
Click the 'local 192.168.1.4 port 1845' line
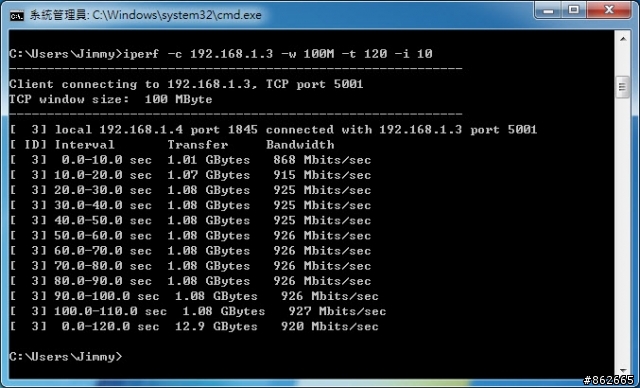coord(273,130)
